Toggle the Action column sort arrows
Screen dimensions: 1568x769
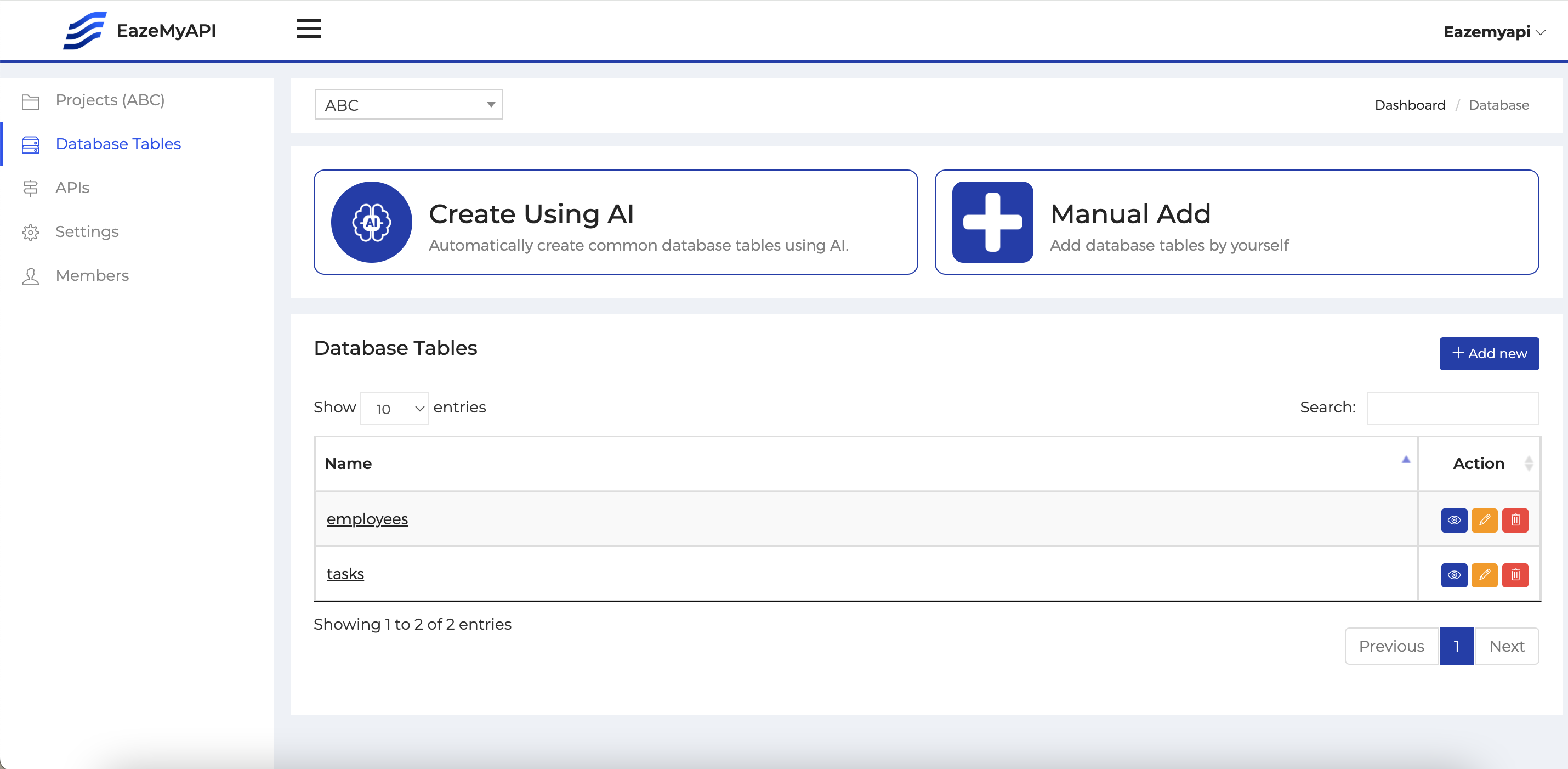click(x=1529, y=463)
